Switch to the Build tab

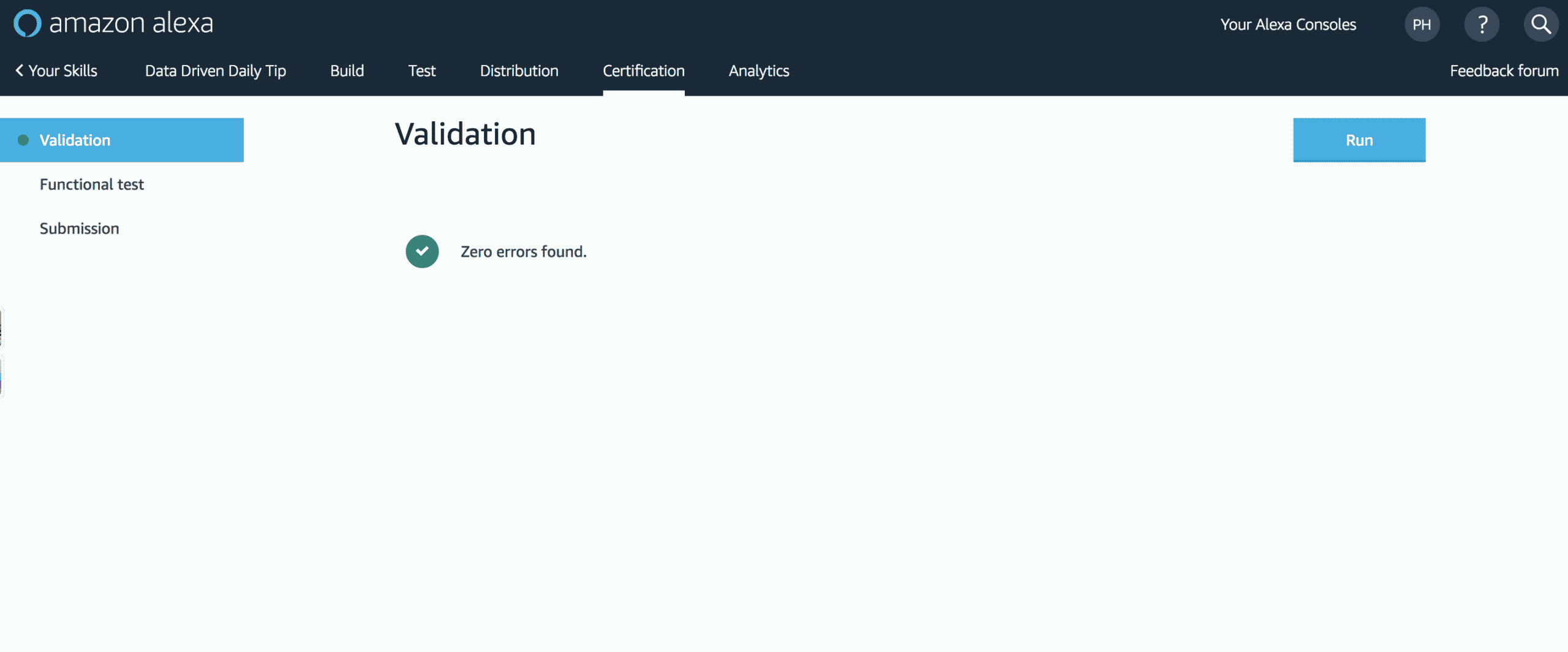347,71
